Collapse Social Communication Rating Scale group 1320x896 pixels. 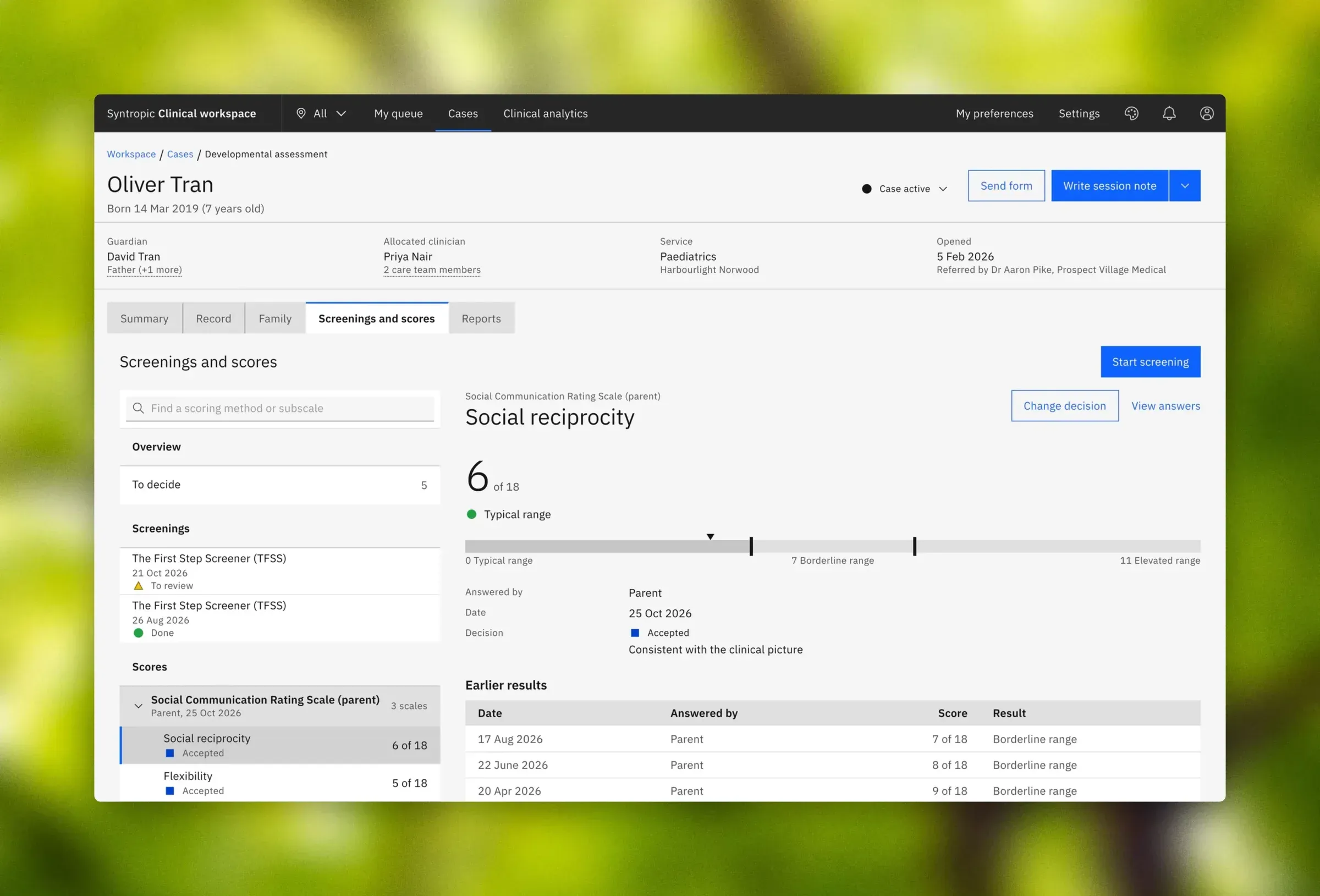(x=138, y=706)
